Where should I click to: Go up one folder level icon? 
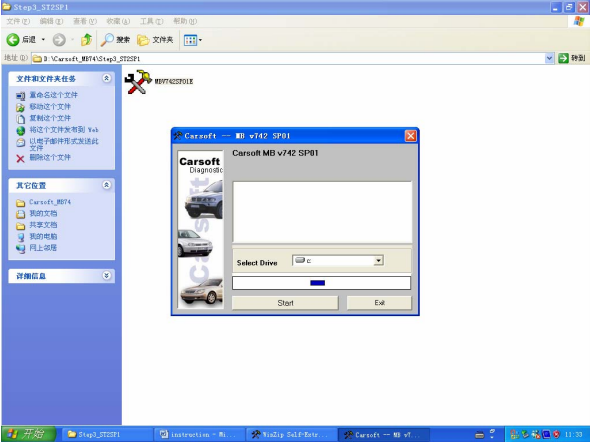pos(87,39)
